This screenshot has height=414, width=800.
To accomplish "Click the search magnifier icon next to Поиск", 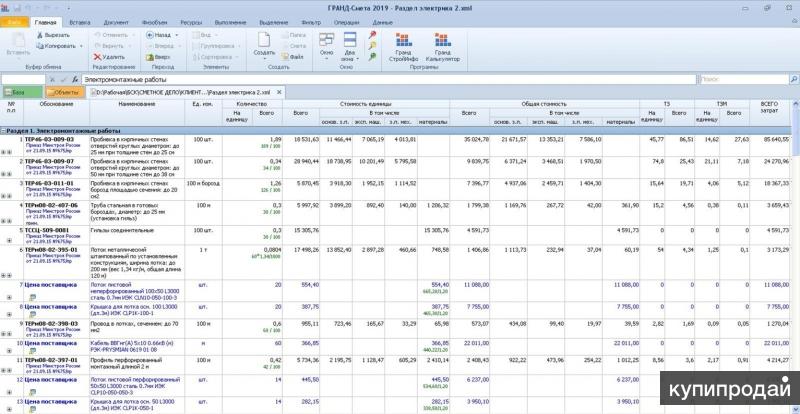I will coord(794,80).
